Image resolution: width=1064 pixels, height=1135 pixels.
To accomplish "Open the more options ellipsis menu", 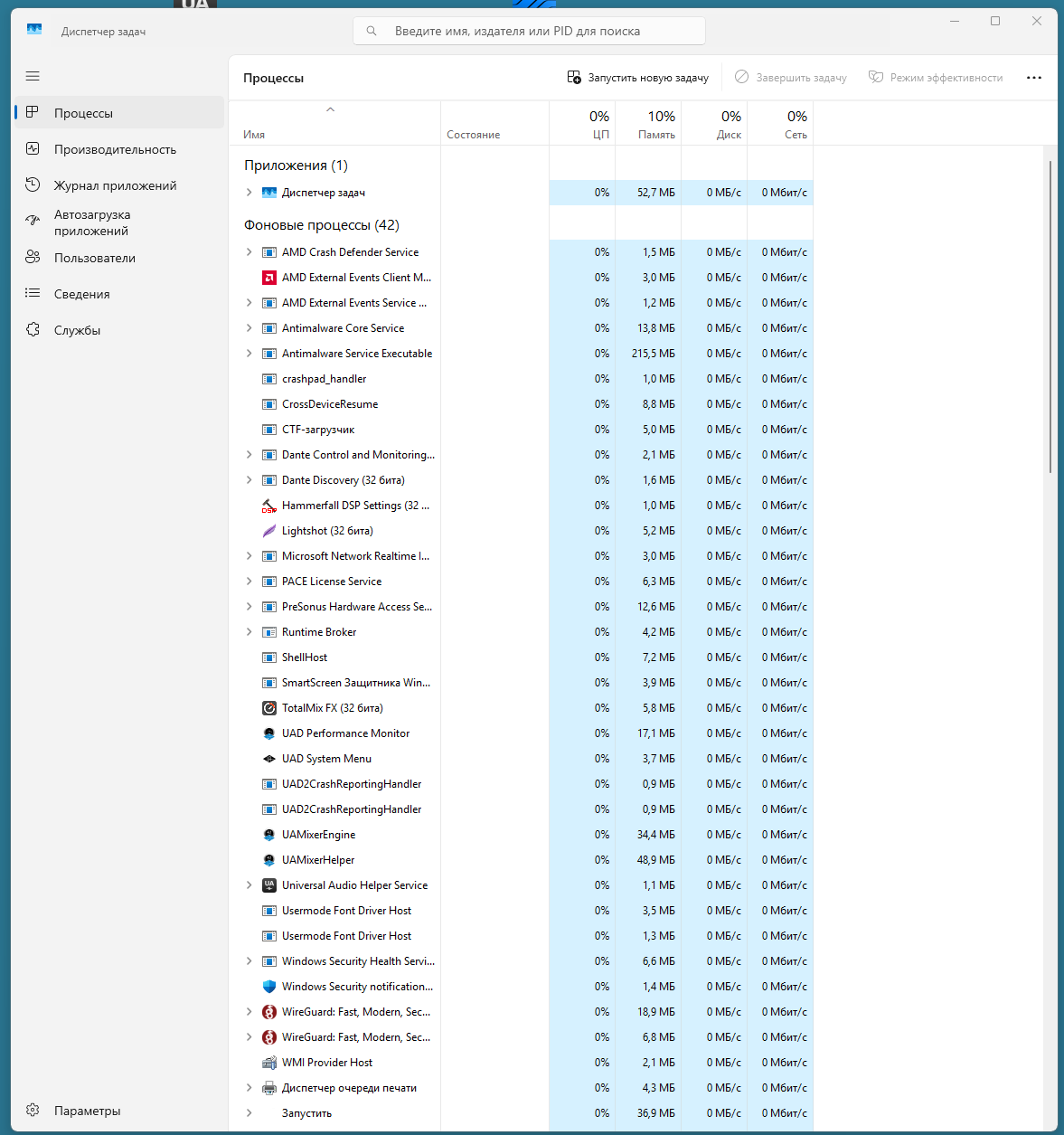I will 1034,78.
